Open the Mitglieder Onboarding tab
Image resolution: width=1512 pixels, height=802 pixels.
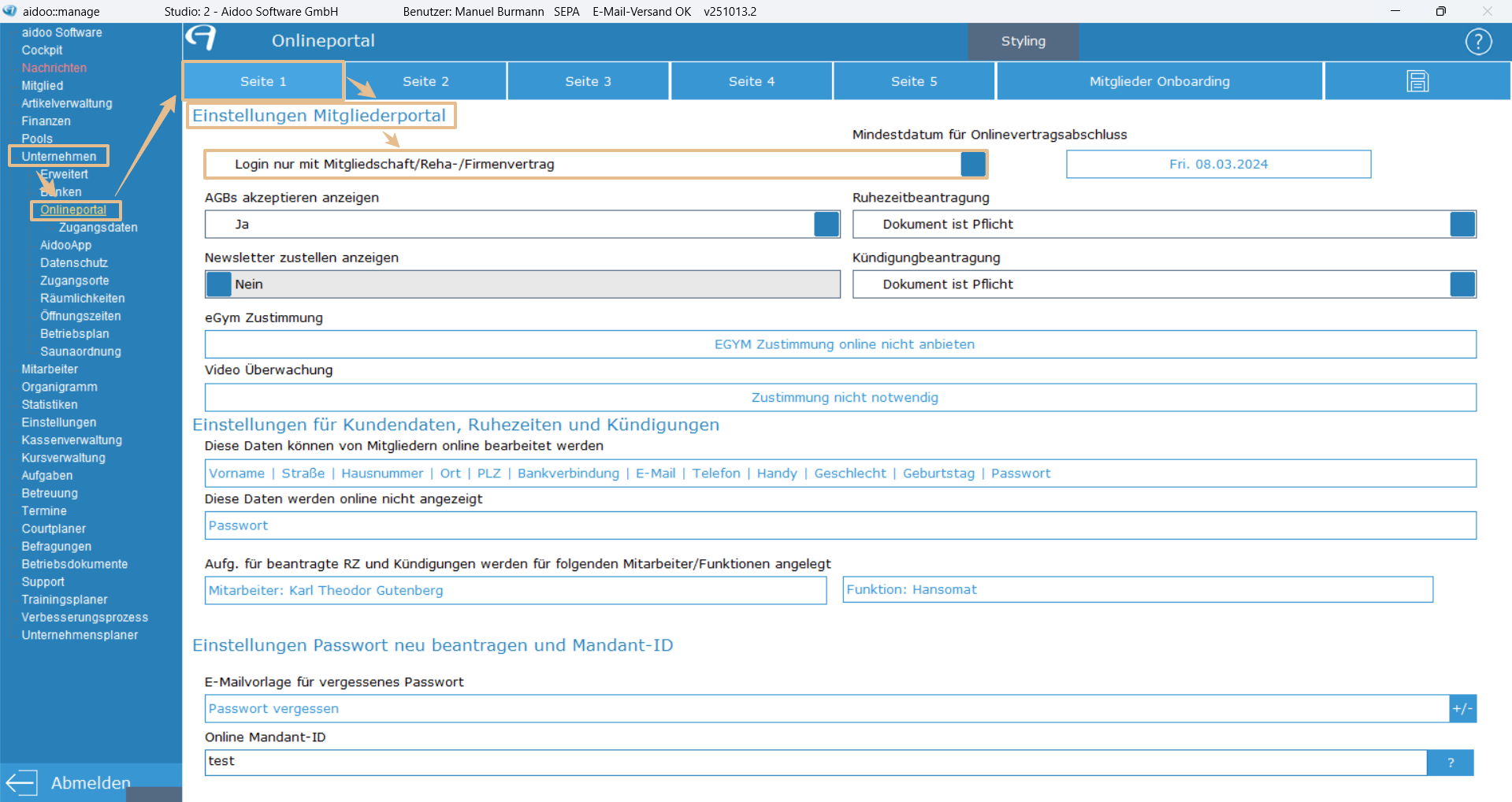pyautogui.click(x=1159, y=81)
